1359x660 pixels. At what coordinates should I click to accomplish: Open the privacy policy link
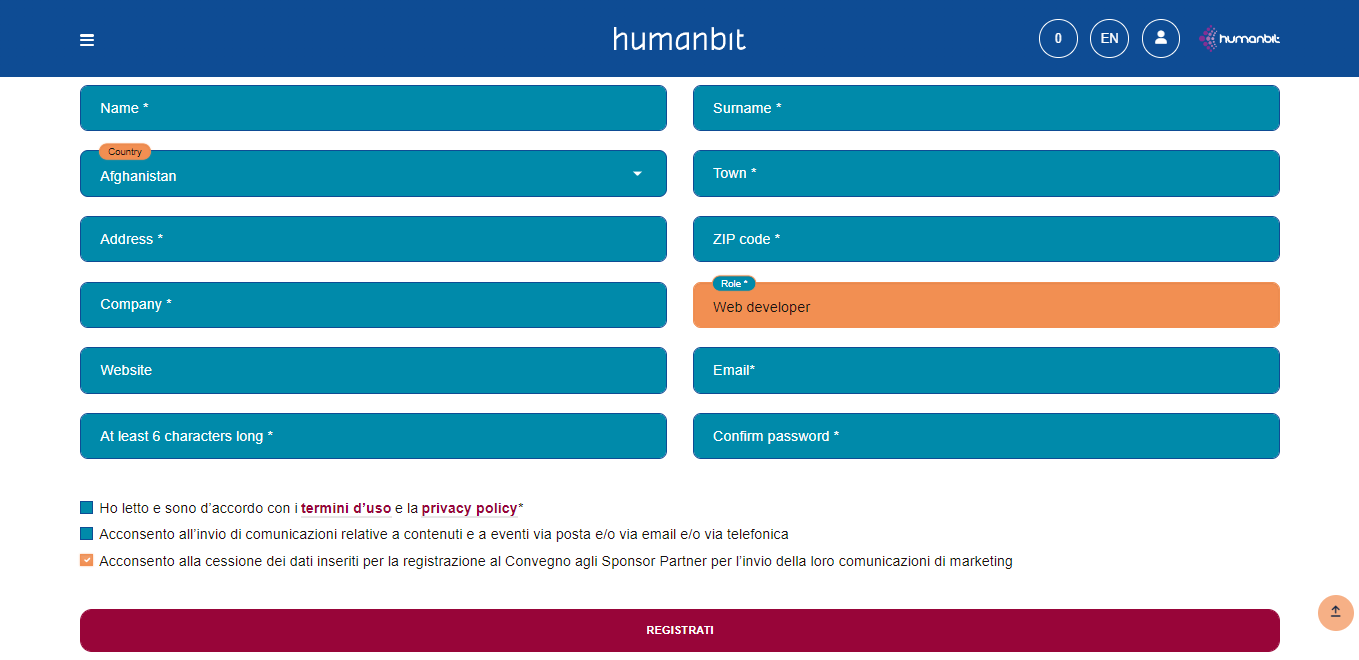click(x=469, y=508)
